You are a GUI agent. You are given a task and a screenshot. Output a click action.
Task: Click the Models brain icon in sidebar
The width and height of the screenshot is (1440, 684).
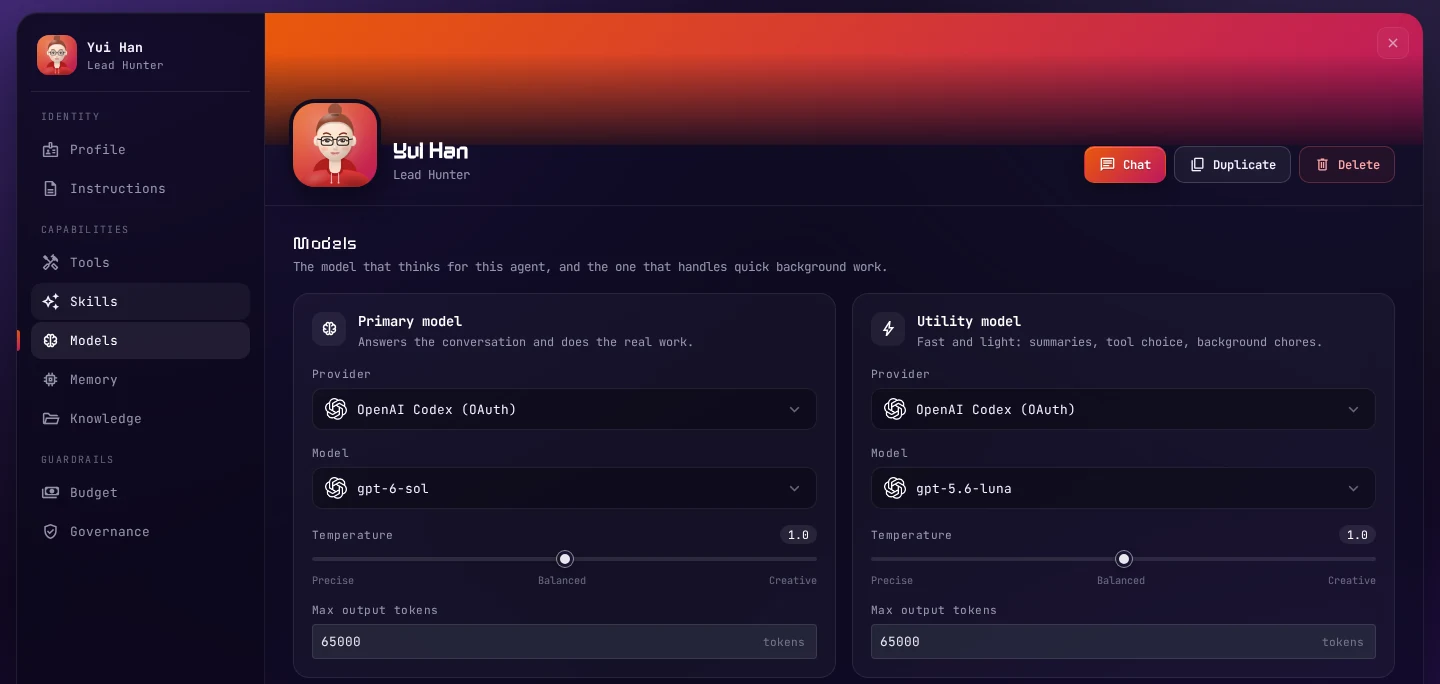point(51,341)
